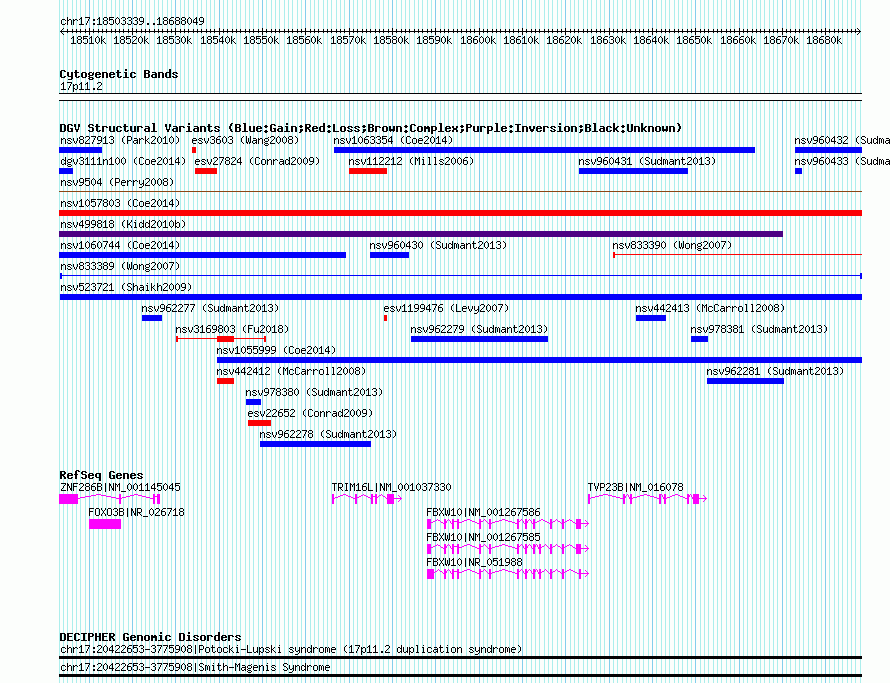Open esv1199476 (Levy2007) variant label
The width and height of the screenshot is (890, 683).
(x=446, y=308)
